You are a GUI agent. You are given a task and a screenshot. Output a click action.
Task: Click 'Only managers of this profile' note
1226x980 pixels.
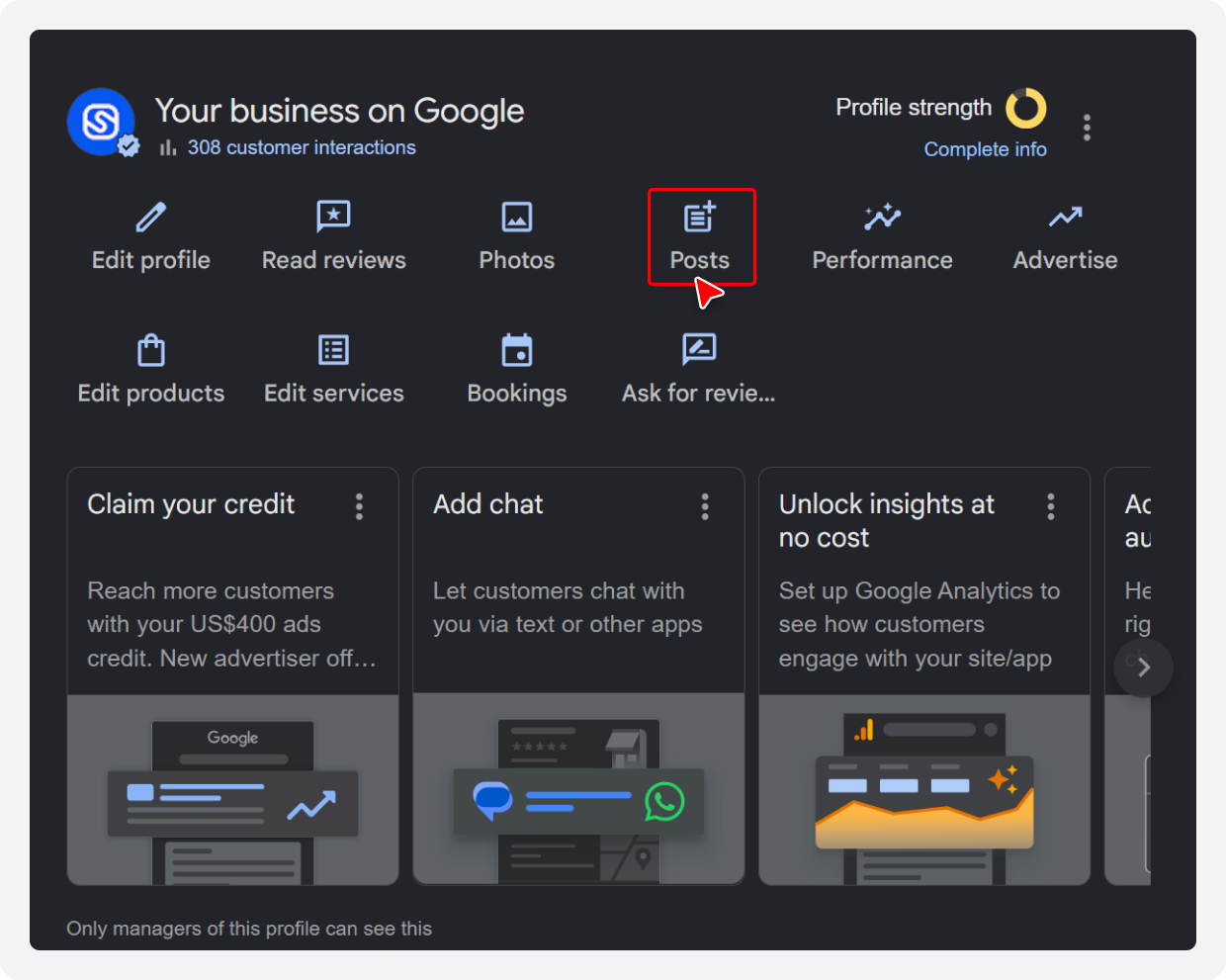pos(249,929)
